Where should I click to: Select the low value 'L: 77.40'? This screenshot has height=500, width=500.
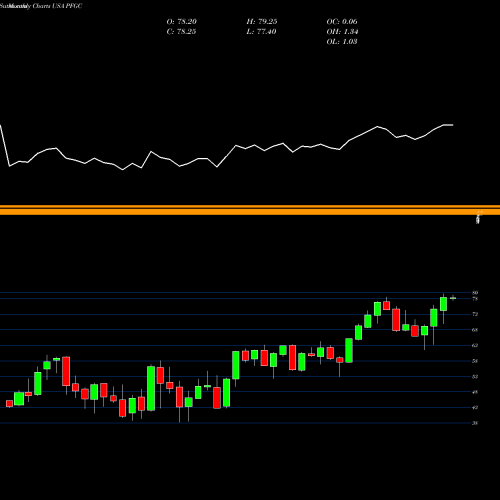tap(261, 32)
